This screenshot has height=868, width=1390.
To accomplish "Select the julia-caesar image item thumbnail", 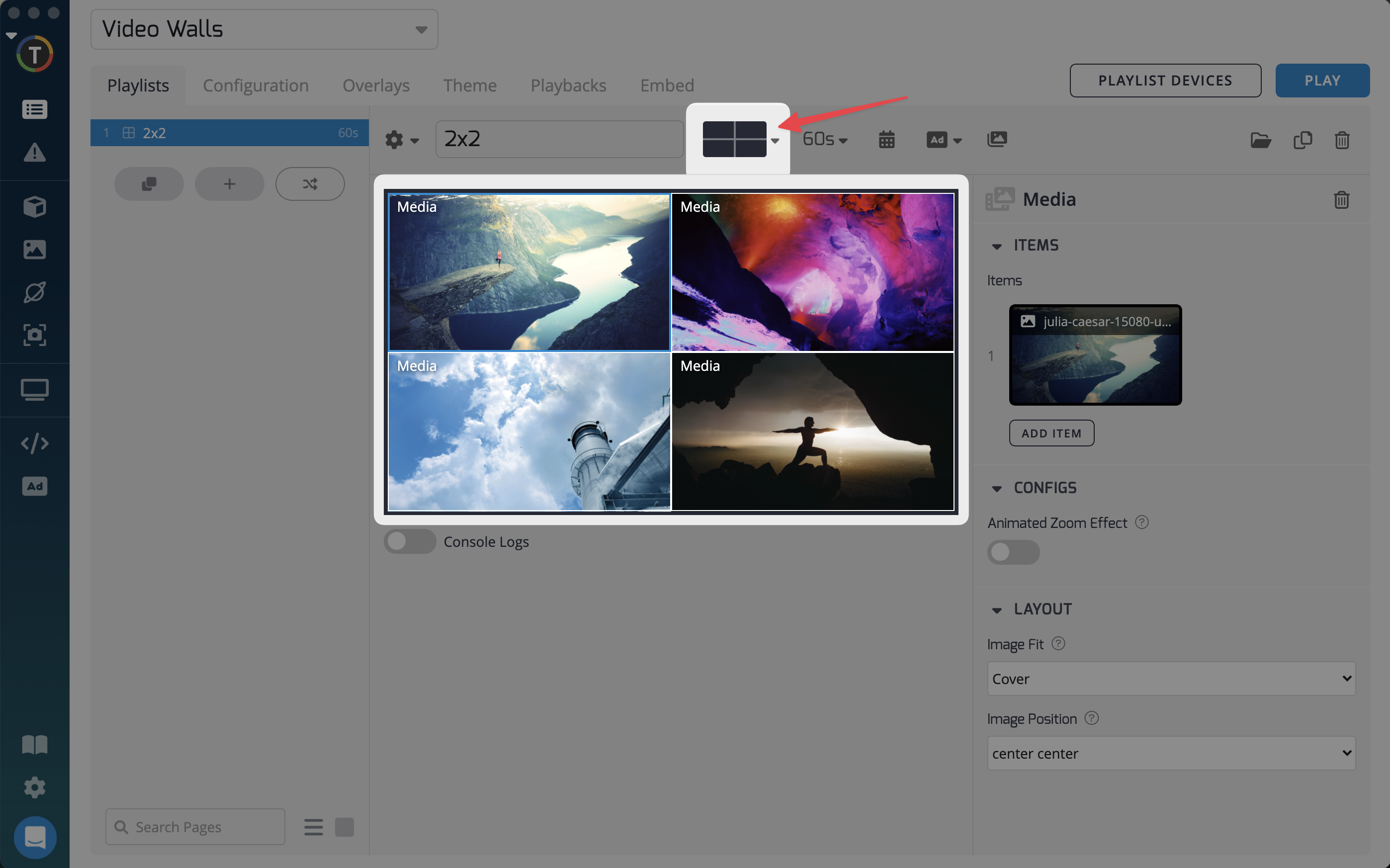I will click(x=1095, y=356).
